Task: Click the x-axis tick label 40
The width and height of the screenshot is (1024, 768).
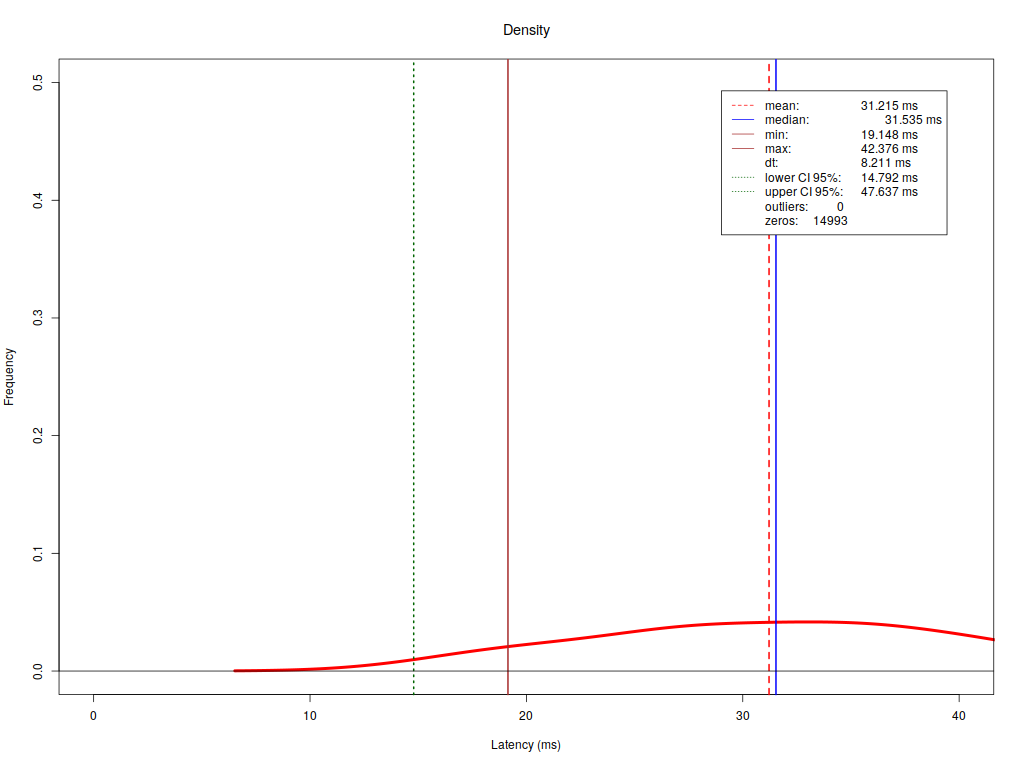Action: (958, 716)
